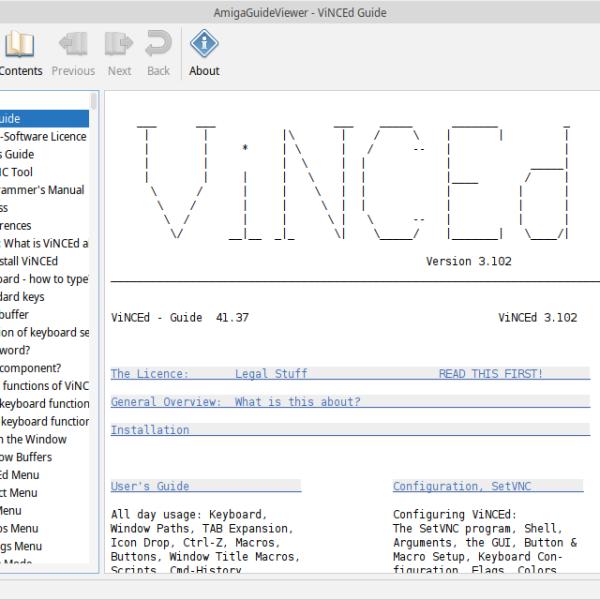The image size is (600, 600).
Task: Select the "rammer's Manual" sidebar entry
Action: click(x=44, y=190)
